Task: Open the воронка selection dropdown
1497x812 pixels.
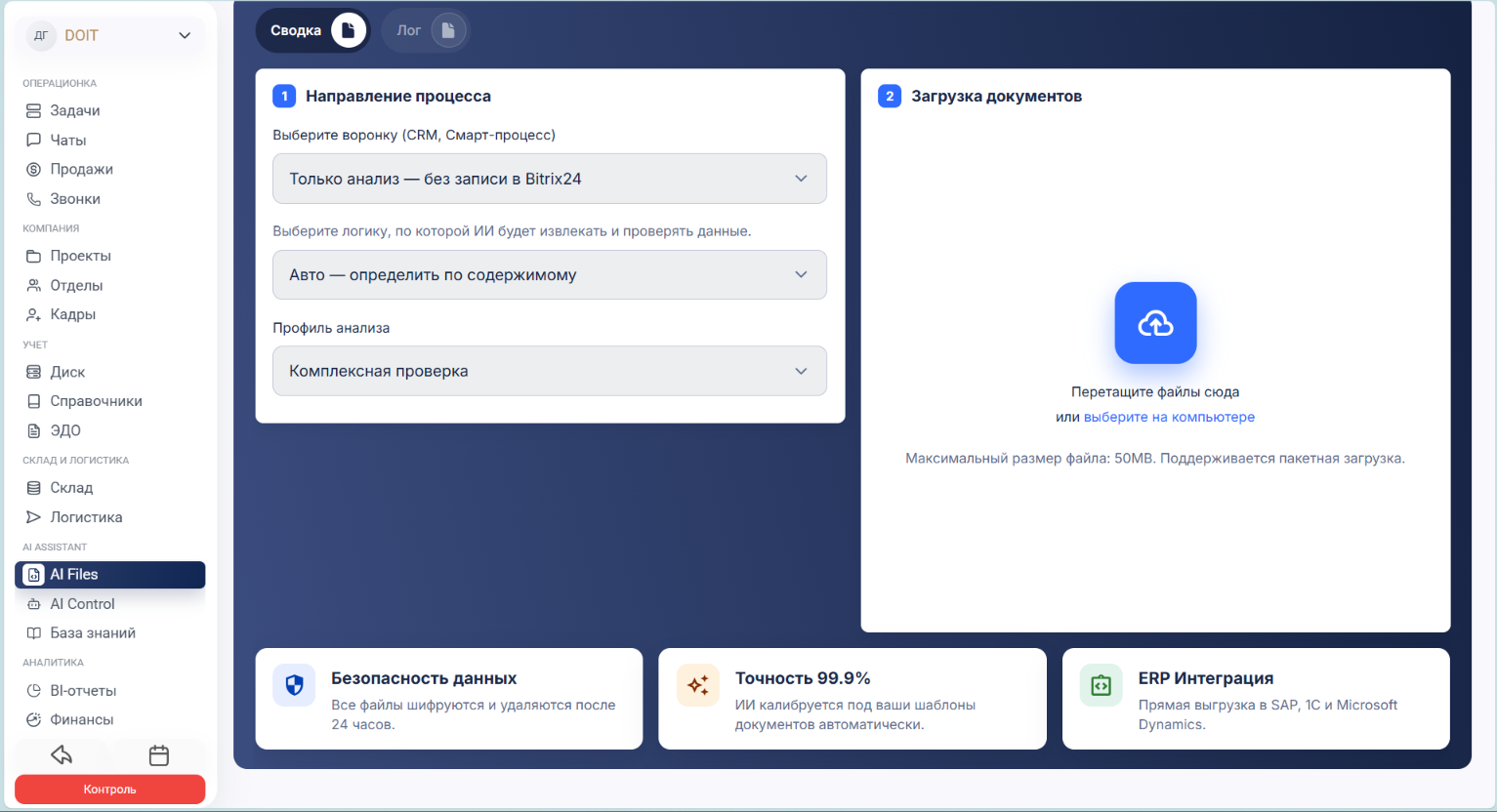Action: (x=550, y=179)
